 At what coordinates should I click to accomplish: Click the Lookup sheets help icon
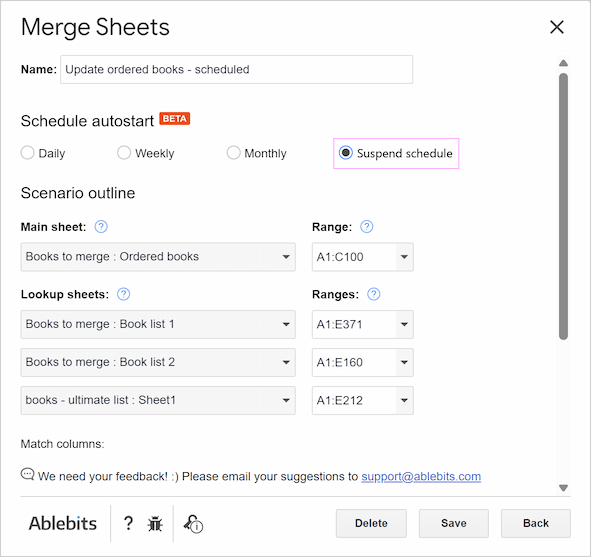(x=124, y=294)
